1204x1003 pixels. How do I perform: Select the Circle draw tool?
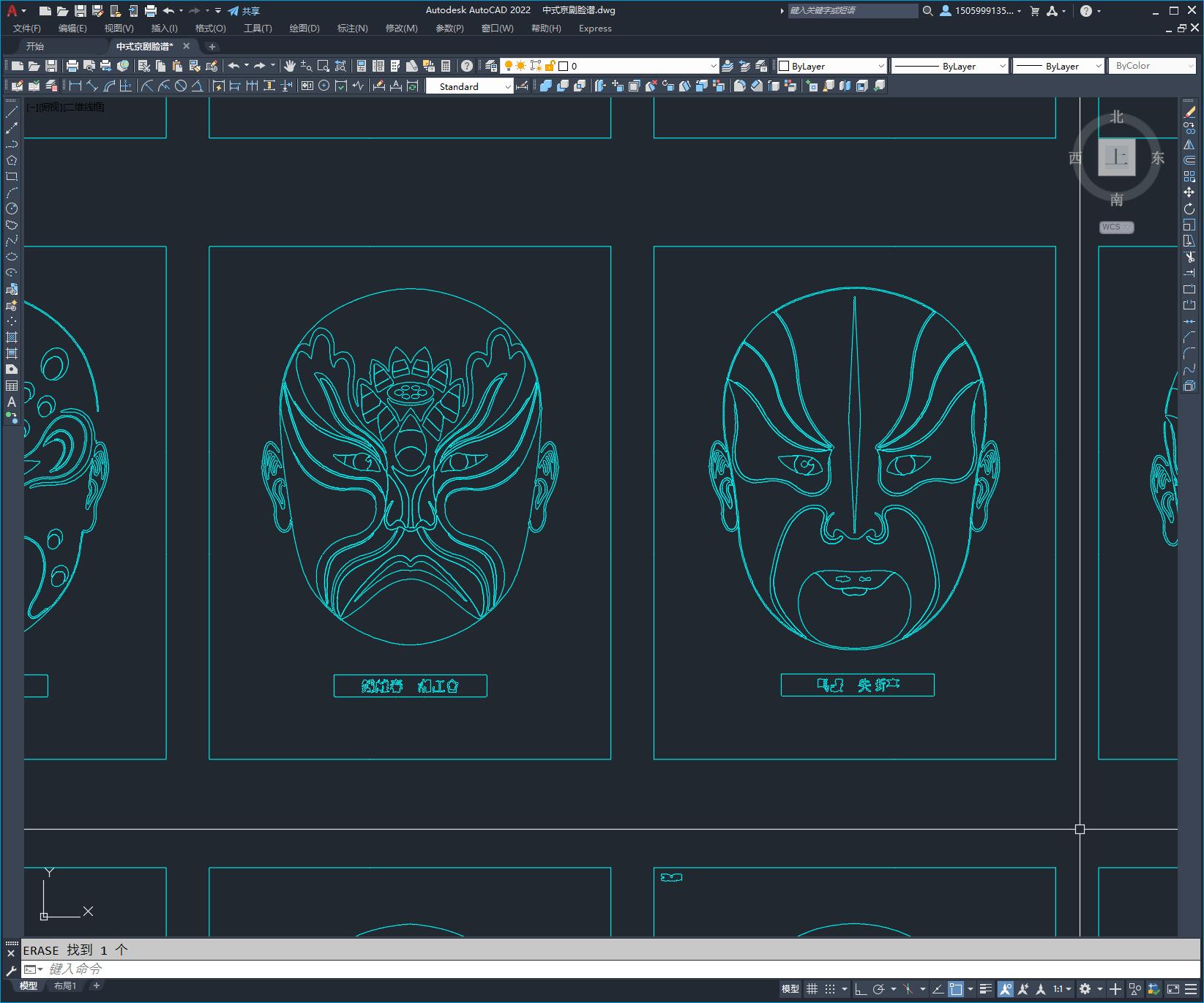(12, 209)
